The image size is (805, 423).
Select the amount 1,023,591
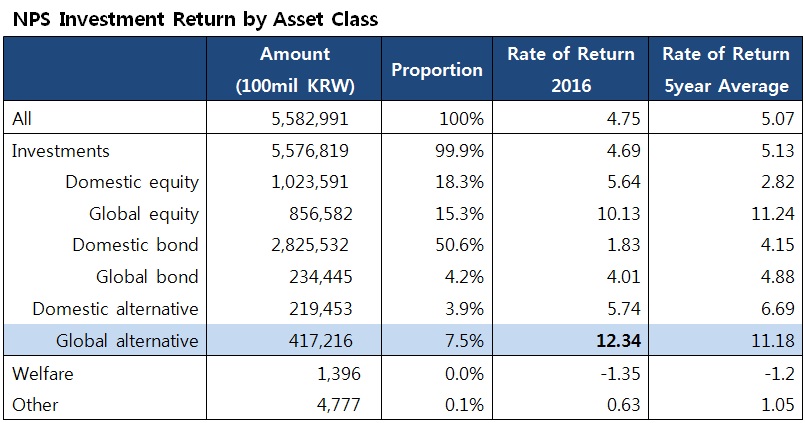[x=310, y=182]
